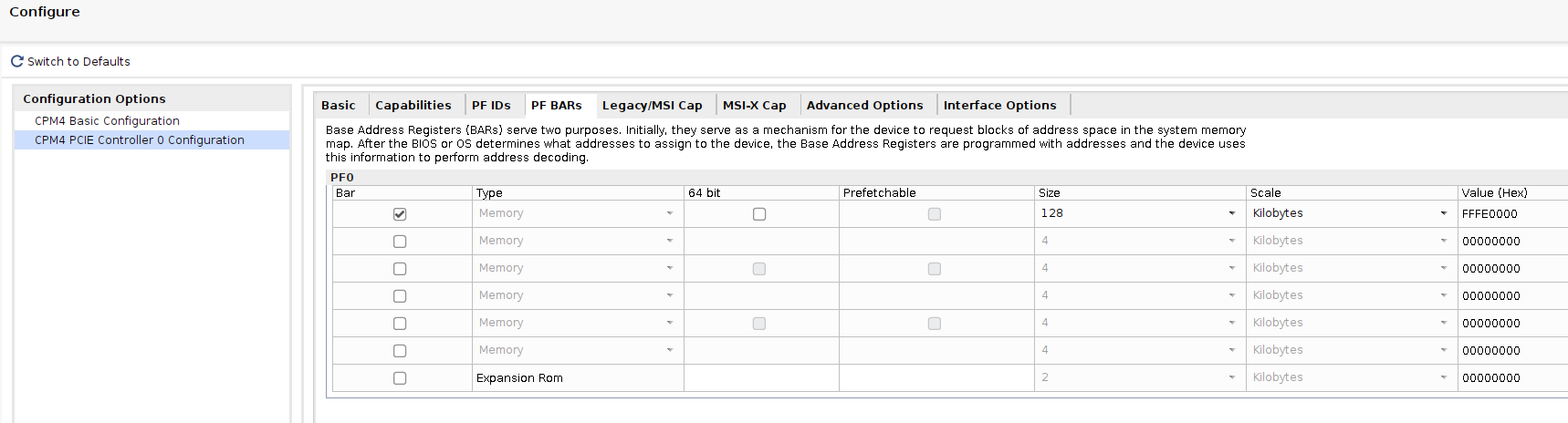Click the Switch to Defaults link
Viewport: 1568px width, 423px height.
[78, 62]
